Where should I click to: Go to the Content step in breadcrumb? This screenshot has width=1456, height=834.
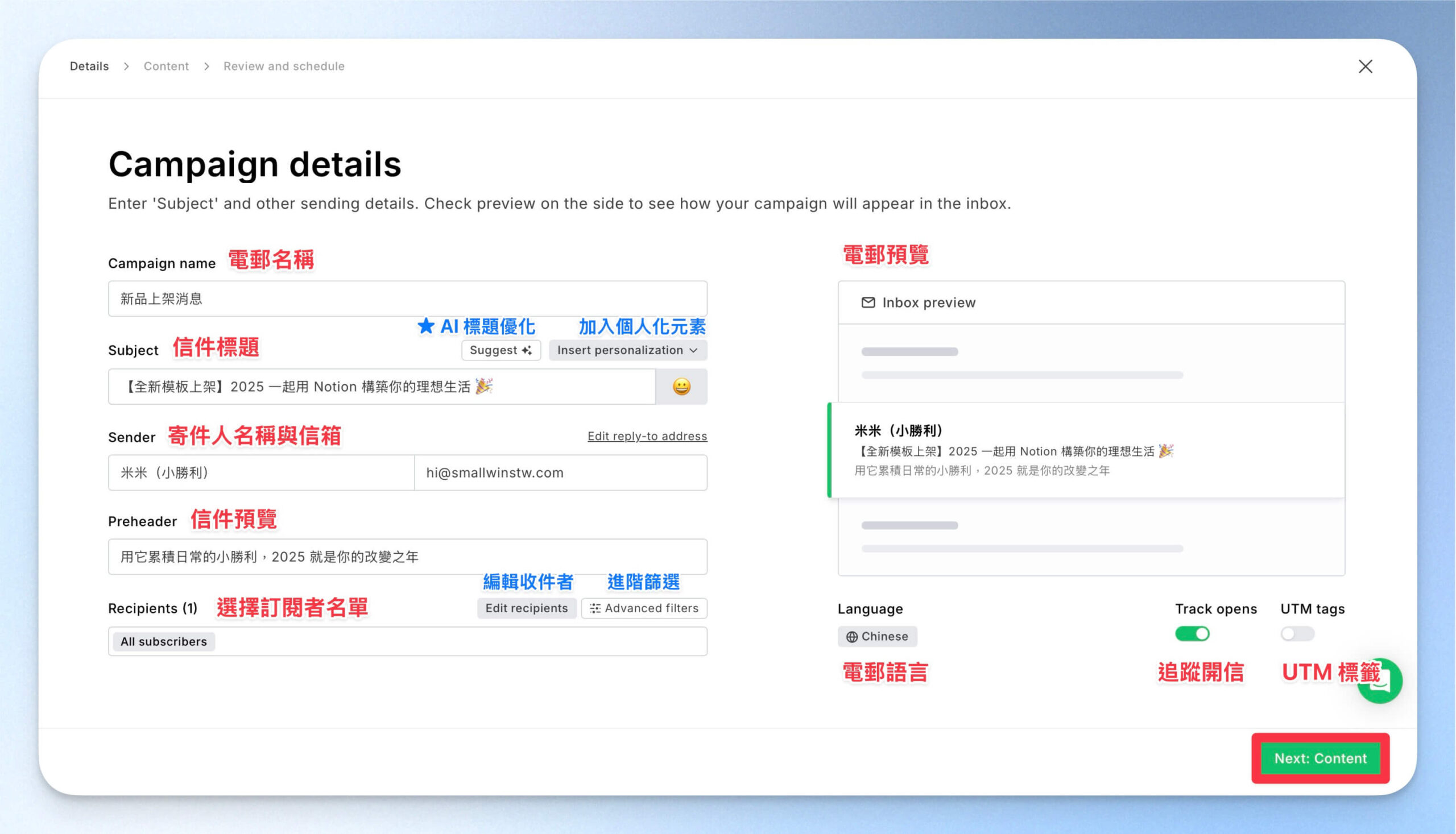coord(166,67)
